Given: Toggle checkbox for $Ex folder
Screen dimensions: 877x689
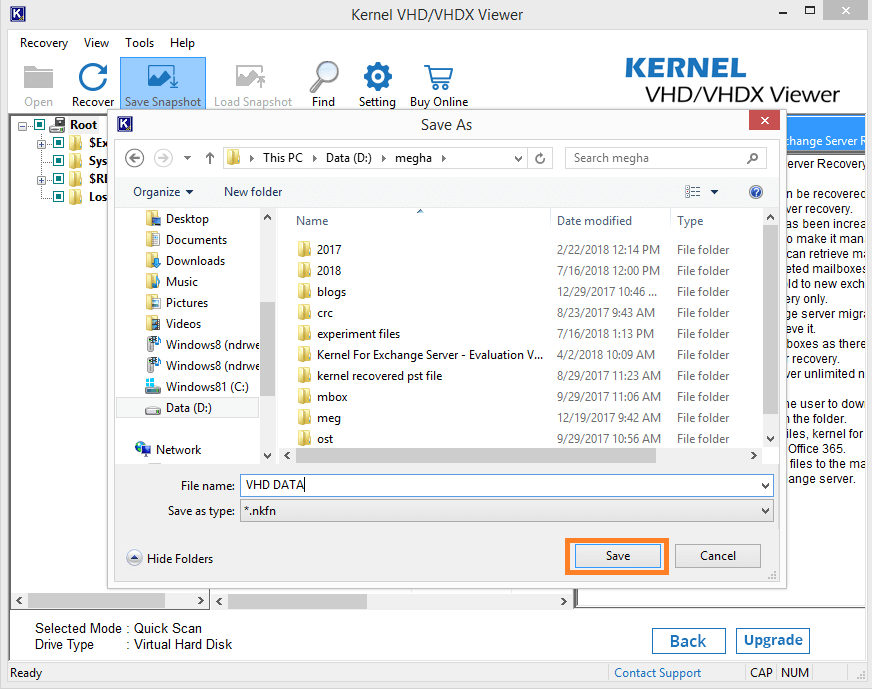Looking at the screenshot, I should [58, 143].
